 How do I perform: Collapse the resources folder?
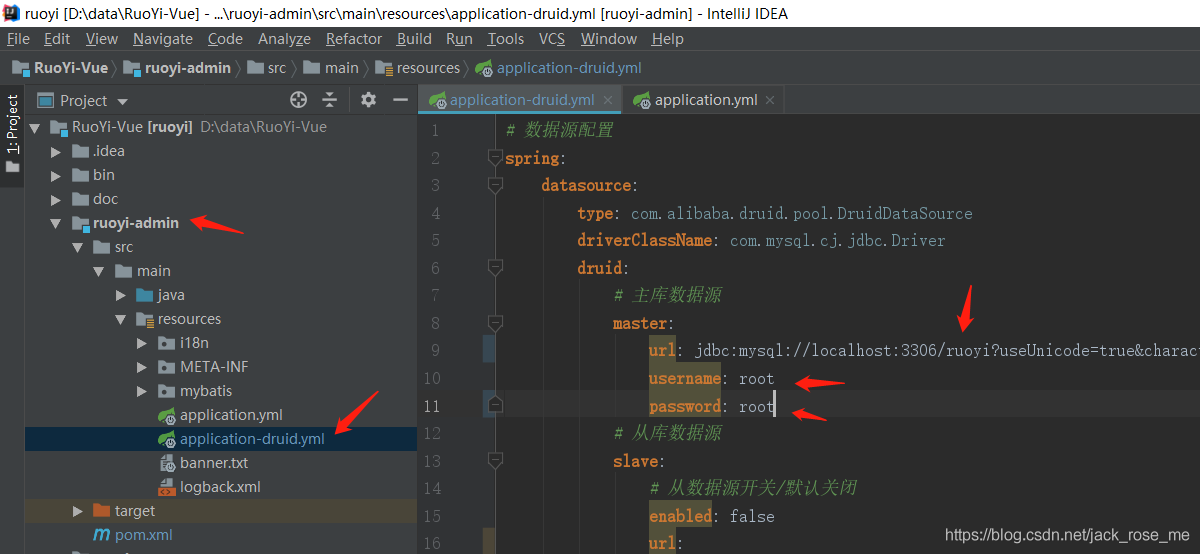[x=120, y=319]
